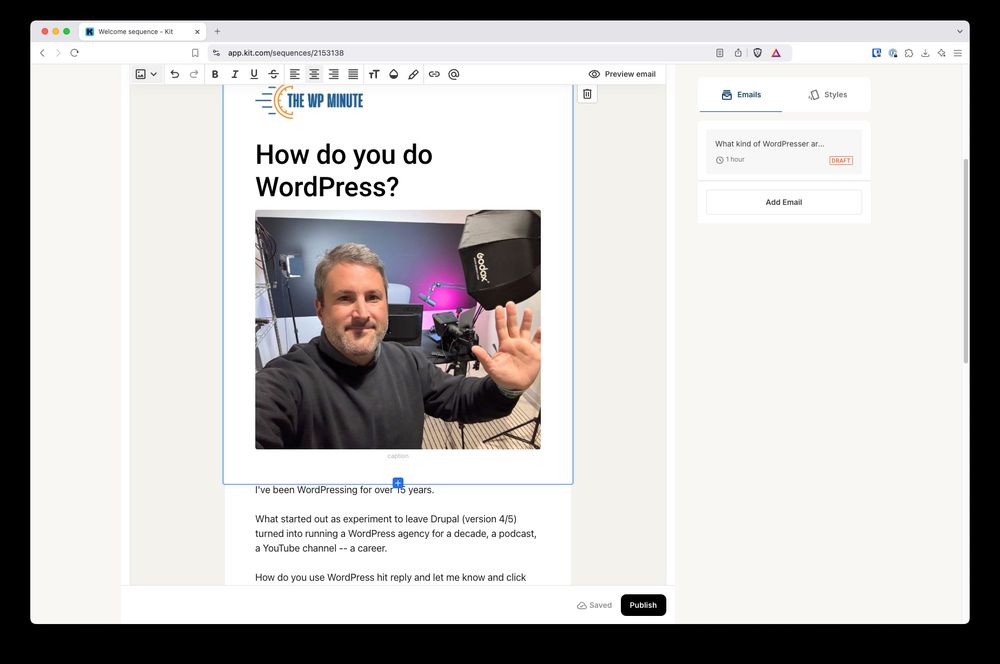Viewport: 1000px width, 664px height.
Task: Open the site information icon in address bar
Action: tap(216, 53)
